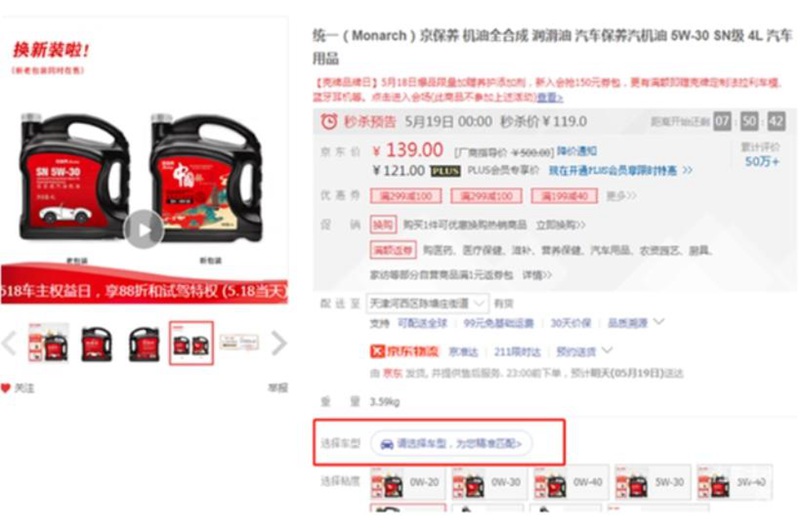Click the car icon in vehicle selector
Image resolution: width=800 pixels, height=528 pixels.
(387, 444)
